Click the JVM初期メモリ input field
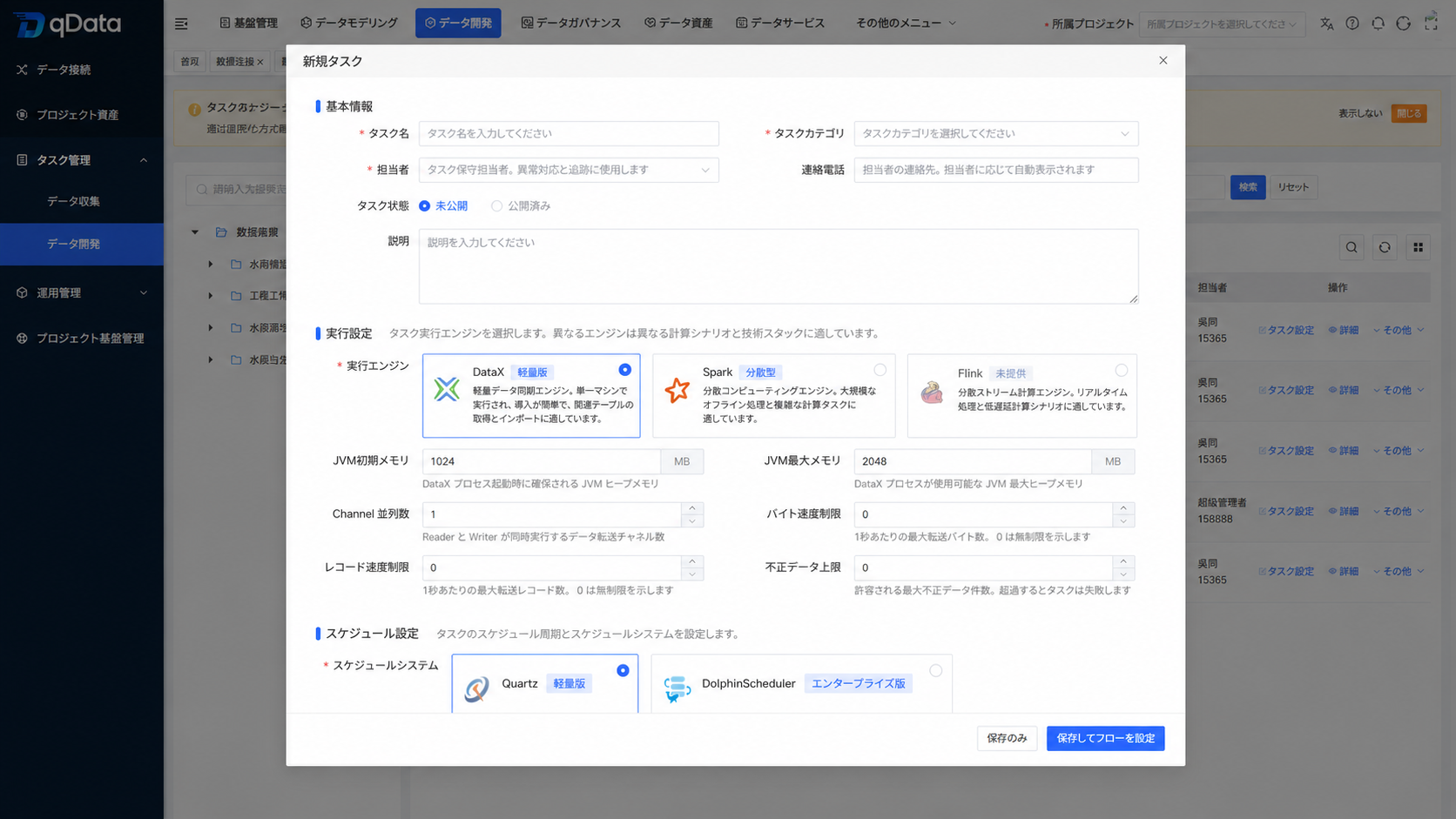Image resolution: width=1456 pixels, height=819 pixels. tap(541, 461)
